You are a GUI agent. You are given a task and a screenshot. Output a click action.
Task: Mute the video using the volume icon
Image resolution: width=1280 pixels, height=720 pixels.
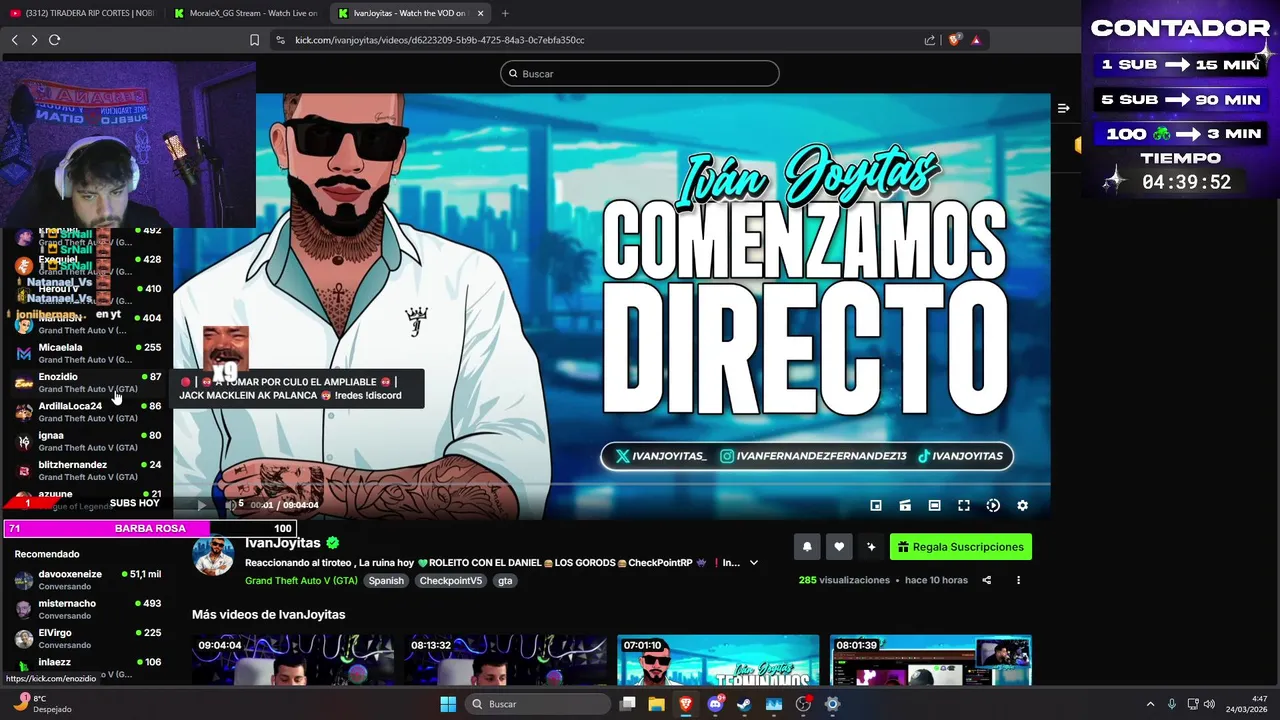coord(229,505)
